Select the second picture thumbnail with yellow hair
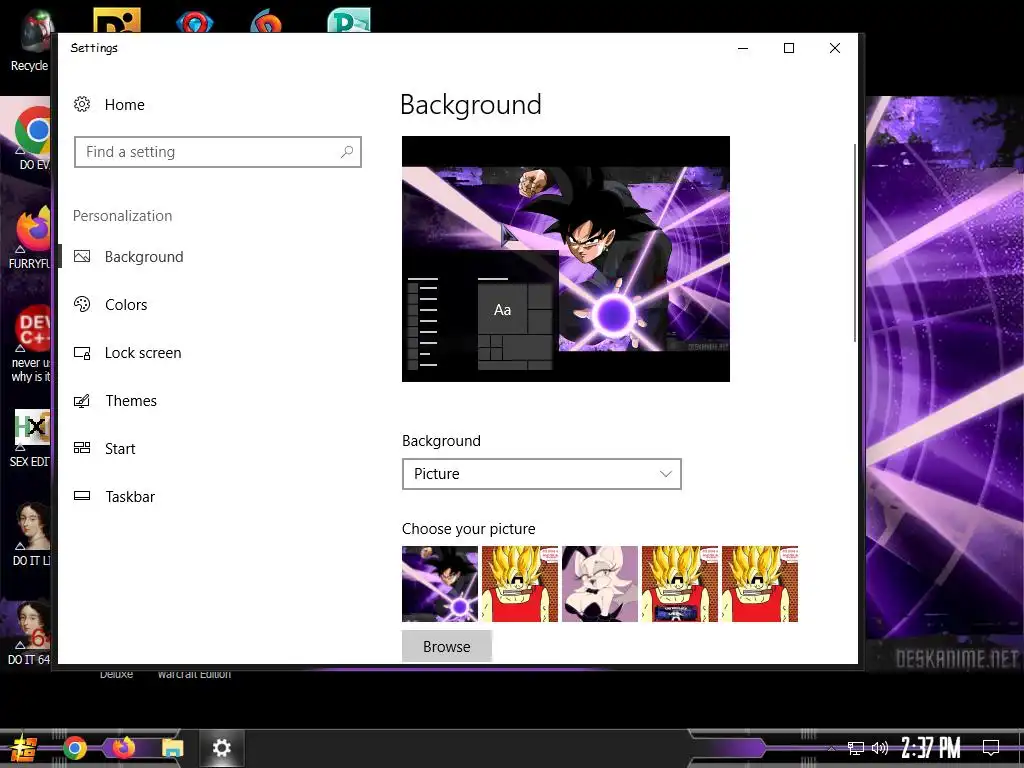The image size is (1024, 768). [x=520, y=584]
